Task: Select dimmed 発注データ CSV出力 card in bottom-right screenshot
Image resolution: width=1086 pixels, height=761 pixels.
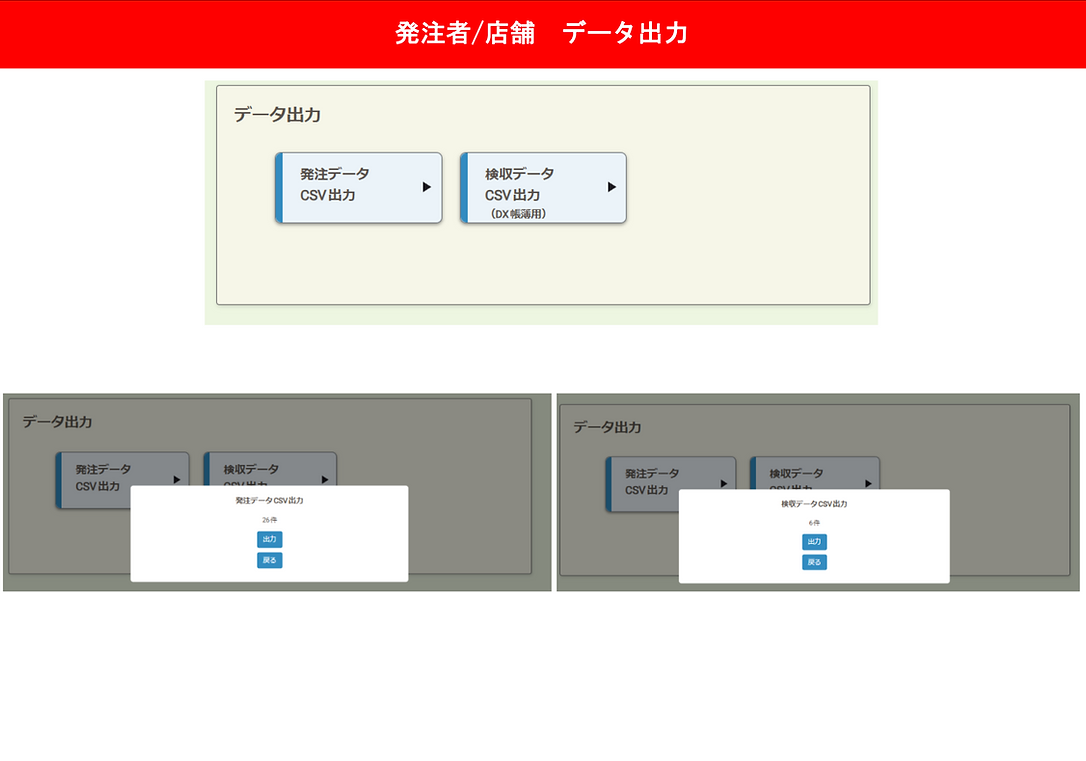Action: pyautogui.click(x=670, y=483)
